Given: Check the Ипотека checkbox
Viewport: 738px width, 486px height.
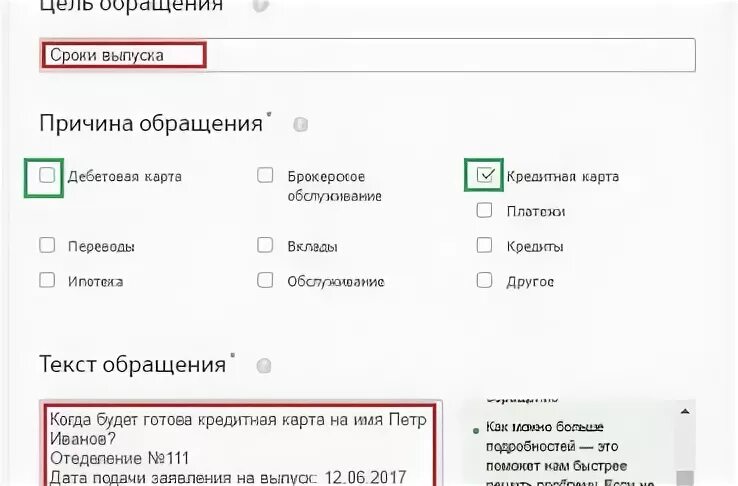Looking at the screenshot, I should (x=47, y=280).
